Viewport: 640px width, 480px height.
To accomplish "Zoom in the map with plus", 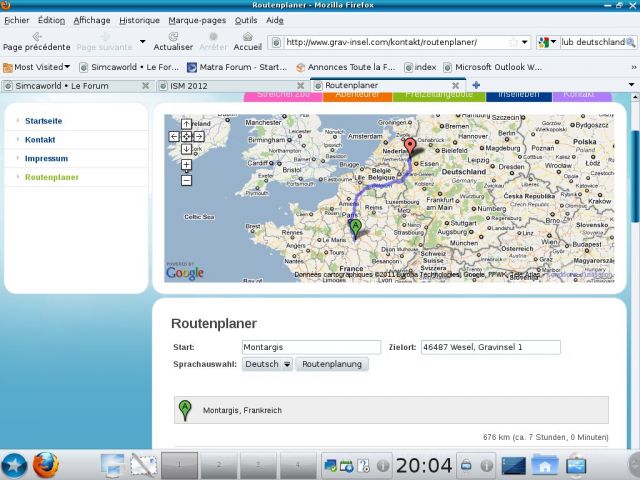I will point(187,165).
